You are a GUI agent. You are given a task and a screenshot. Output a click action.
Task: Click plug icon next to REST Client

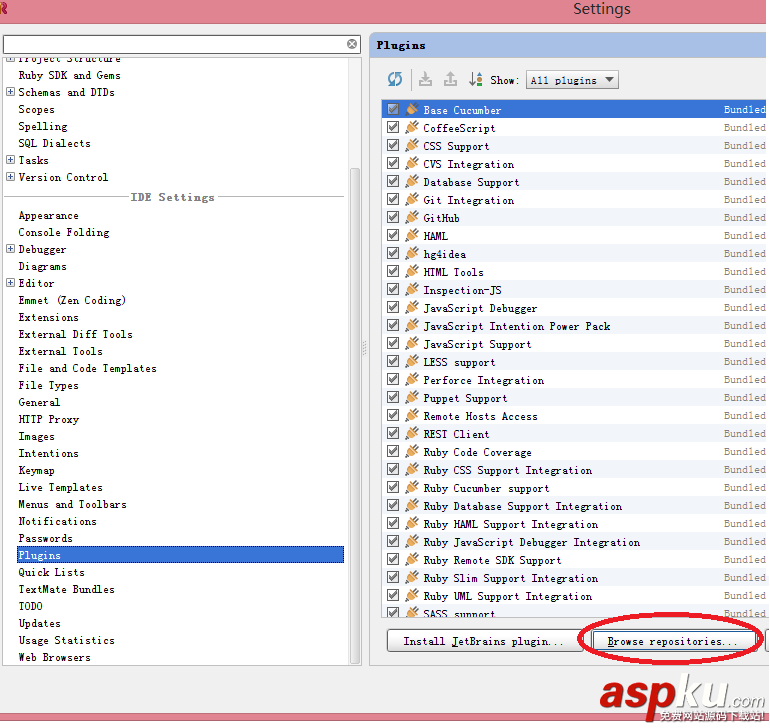(x=412, y=433)
